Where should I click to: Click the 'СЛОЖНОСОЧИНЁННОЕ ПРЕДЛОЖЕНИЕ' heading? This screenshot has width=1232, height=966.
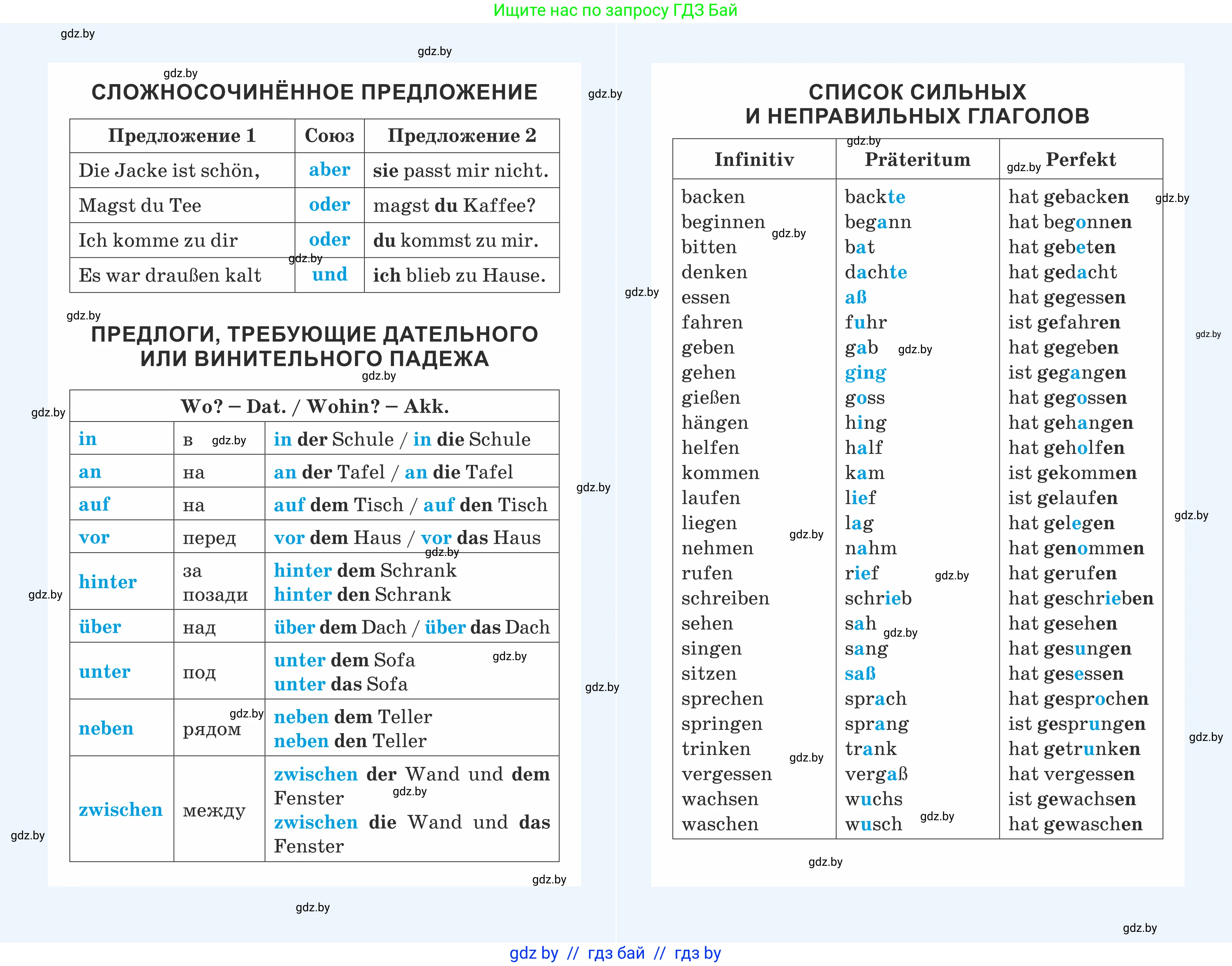[314, 92]
